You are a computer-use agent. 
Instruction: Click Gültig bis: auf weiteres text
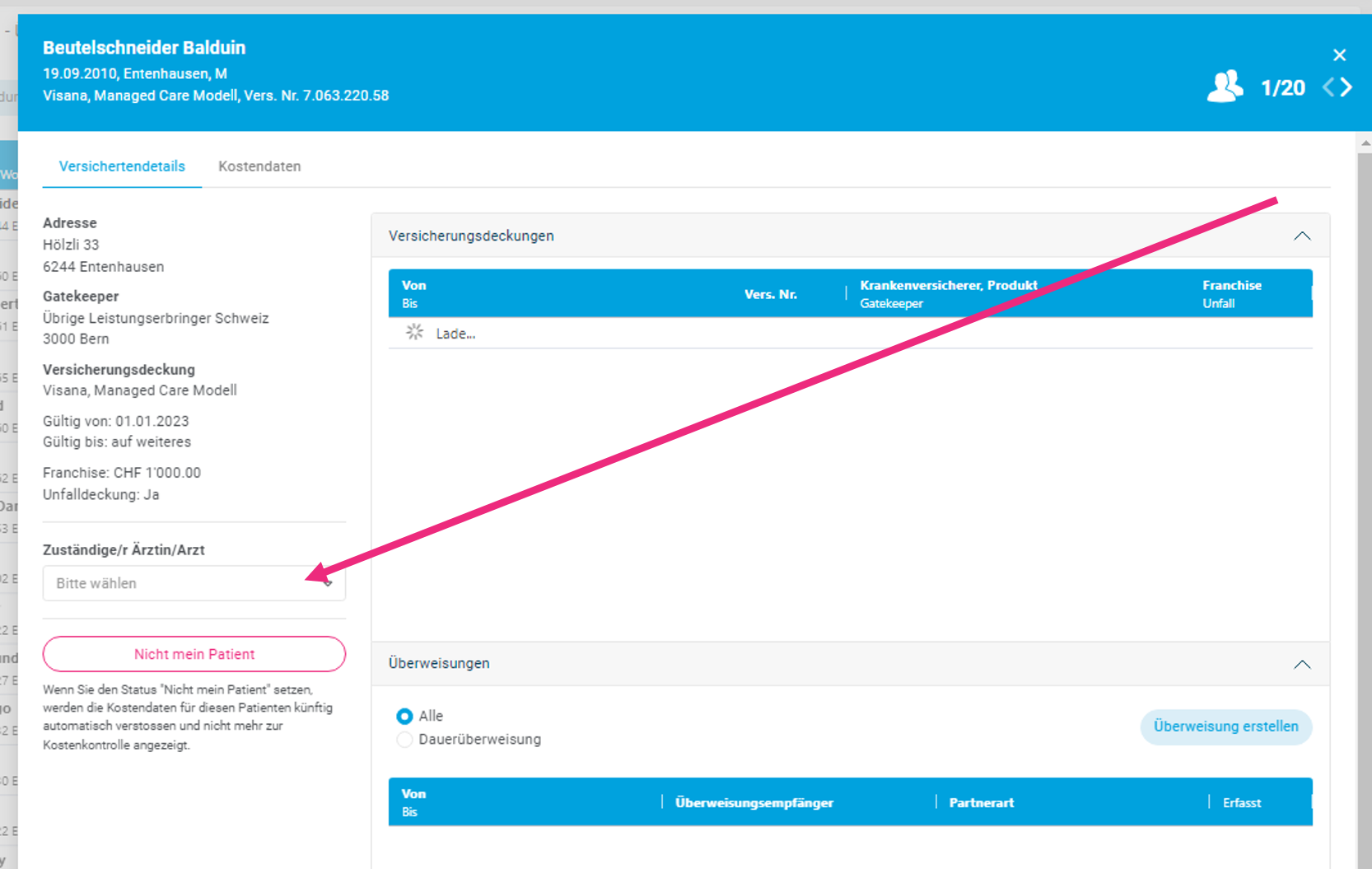point(117,442)
